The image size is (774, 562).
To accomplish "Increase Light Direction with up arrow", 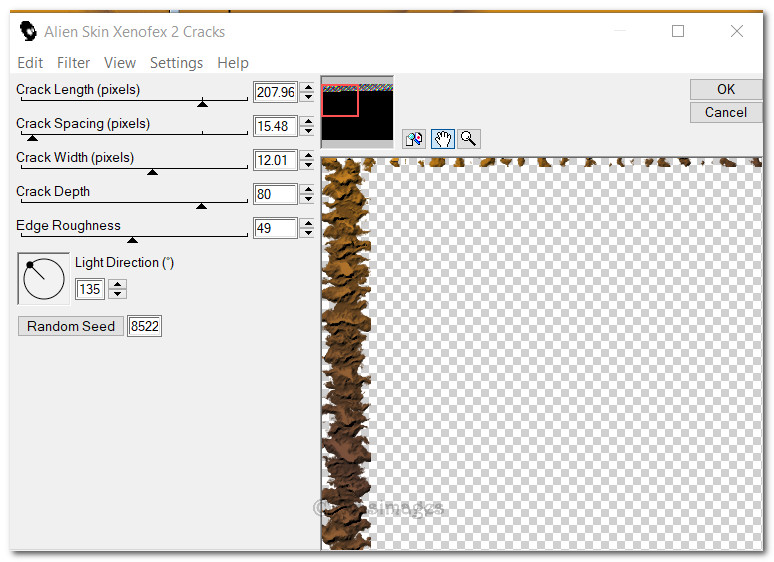I will pos(117,284).
